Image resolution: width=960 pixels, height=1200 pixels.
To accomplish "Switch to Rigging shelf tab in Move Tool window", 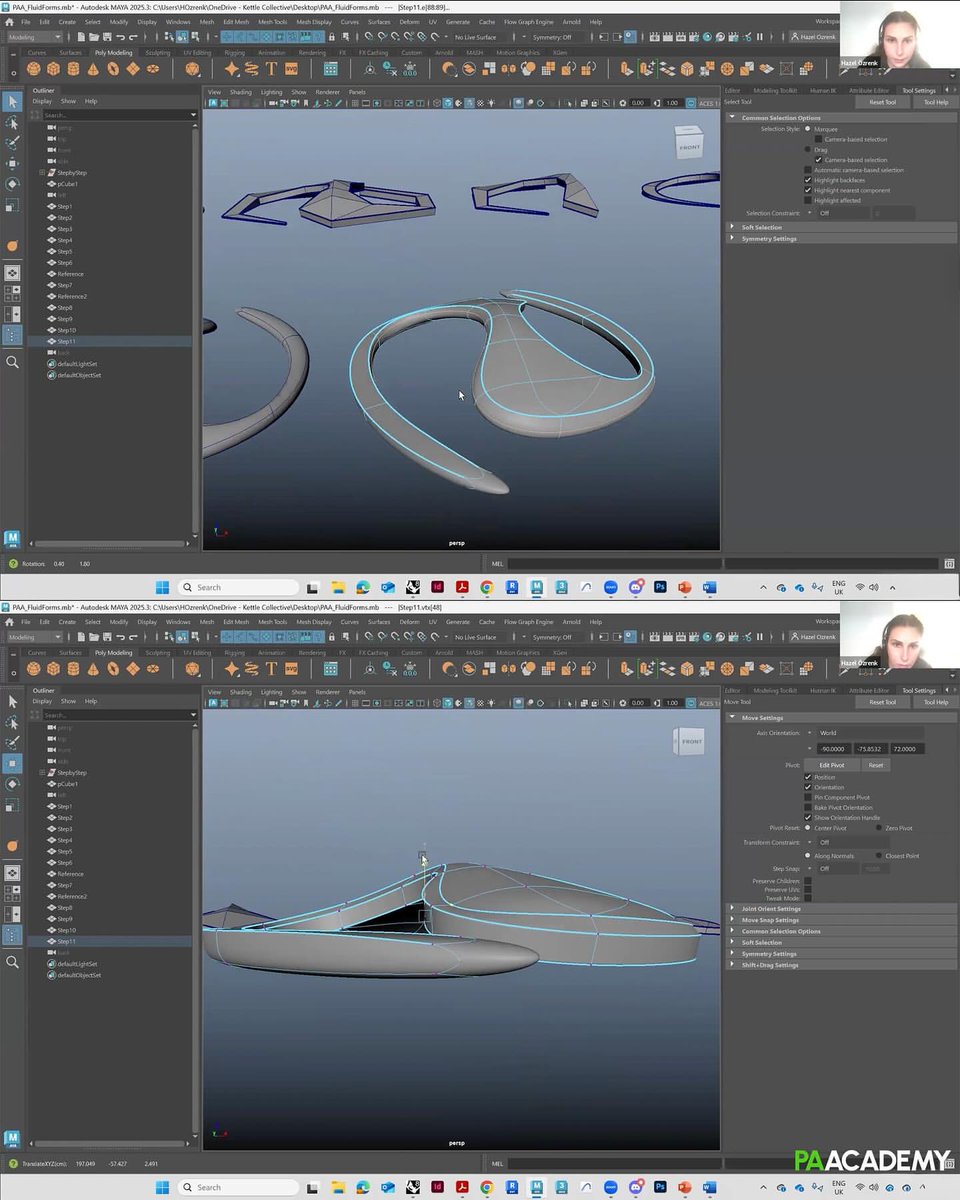I will point(234,652).
